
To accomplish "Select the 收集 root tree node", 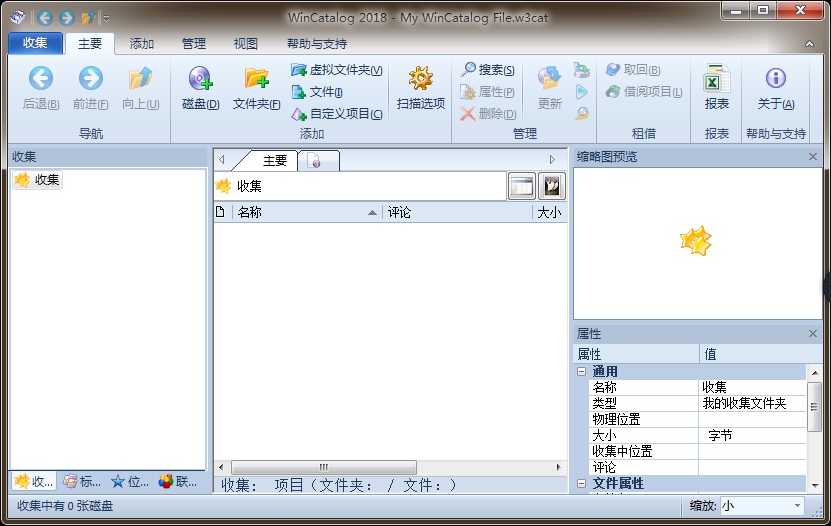I will pos(37,180).
